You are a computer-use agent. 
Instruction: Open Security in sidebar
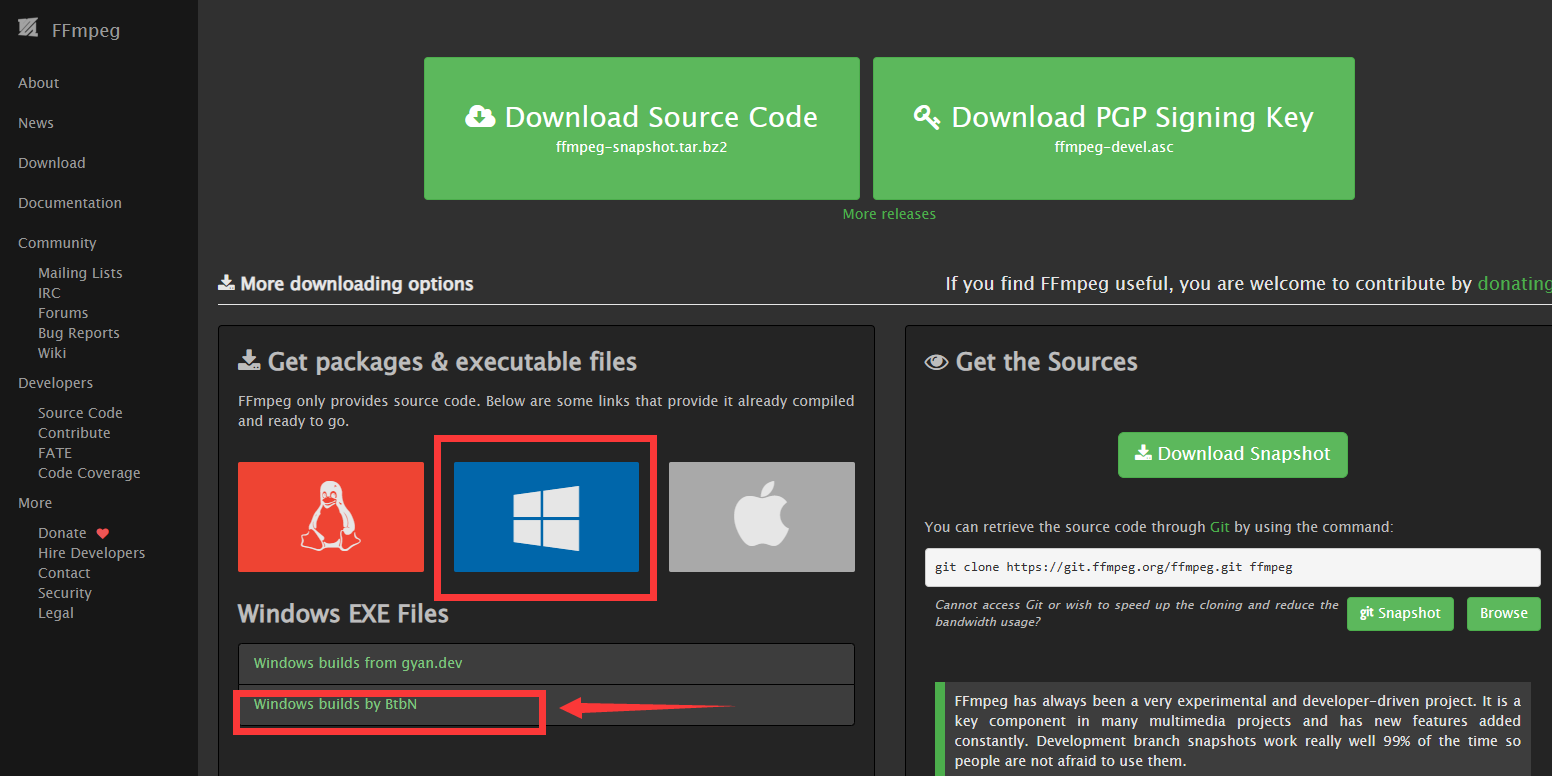click(x=65, y=593)
